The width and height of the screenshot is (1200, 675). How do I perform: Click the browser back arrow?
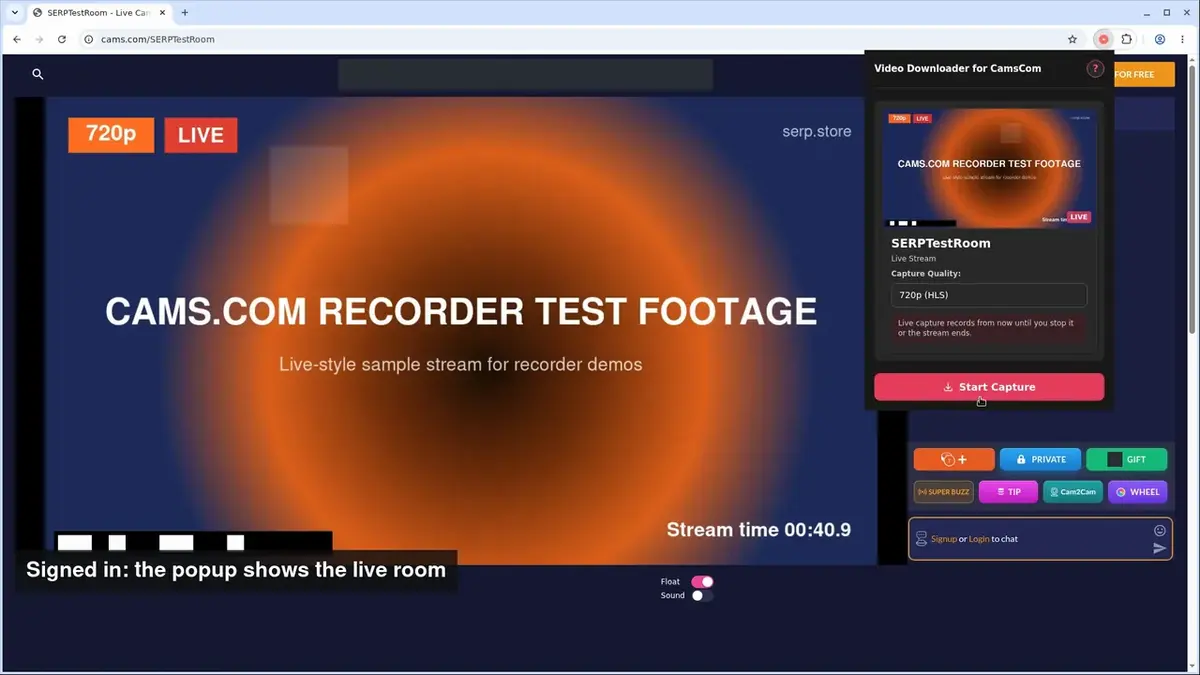pos(17,39)
